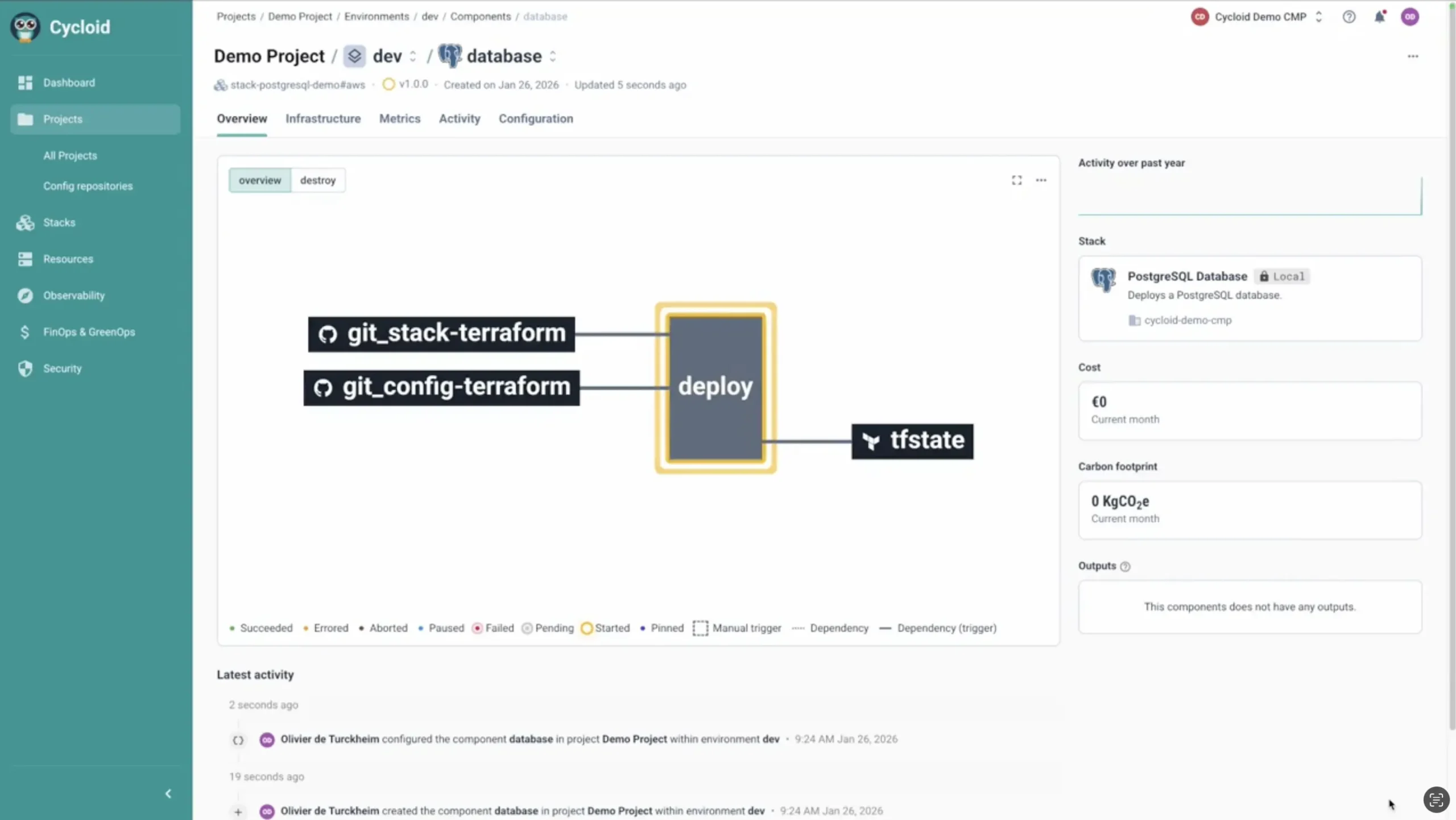
Task: Open the Dashboard sidebar item
Action: pyautogui.click(x=96, y=82)
